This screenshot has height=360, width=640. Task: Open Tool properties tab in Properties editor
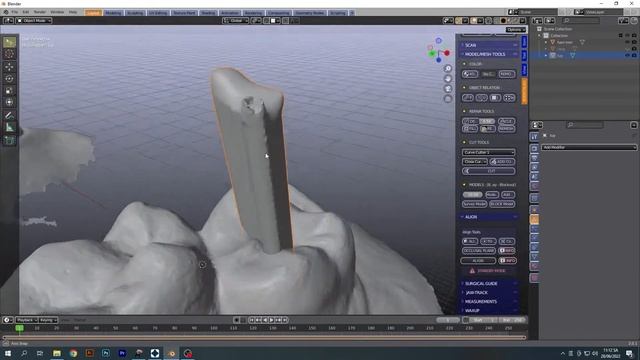534,137
